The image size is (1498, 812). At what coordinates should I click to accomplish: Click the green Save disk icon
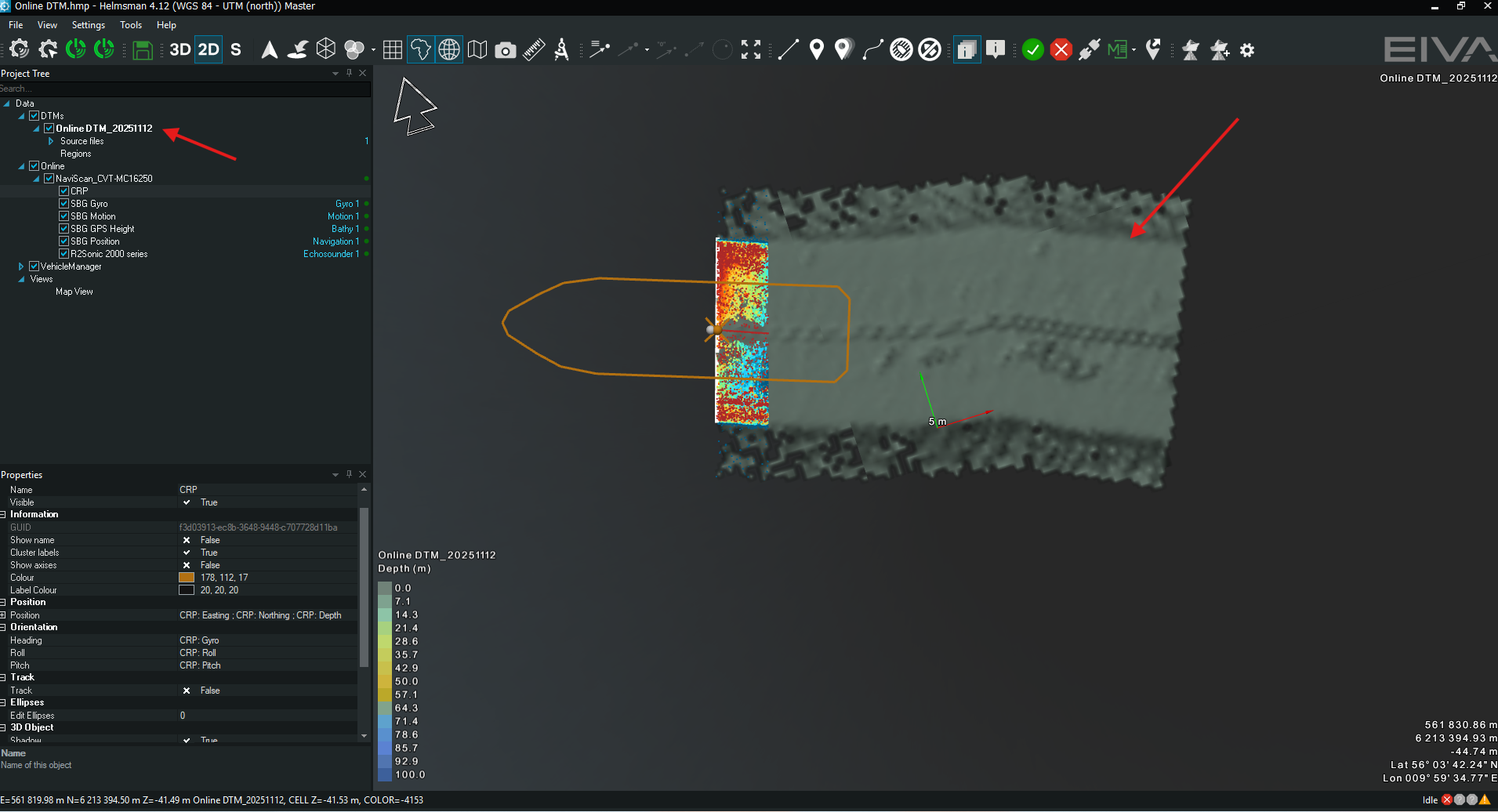point(143,50)
